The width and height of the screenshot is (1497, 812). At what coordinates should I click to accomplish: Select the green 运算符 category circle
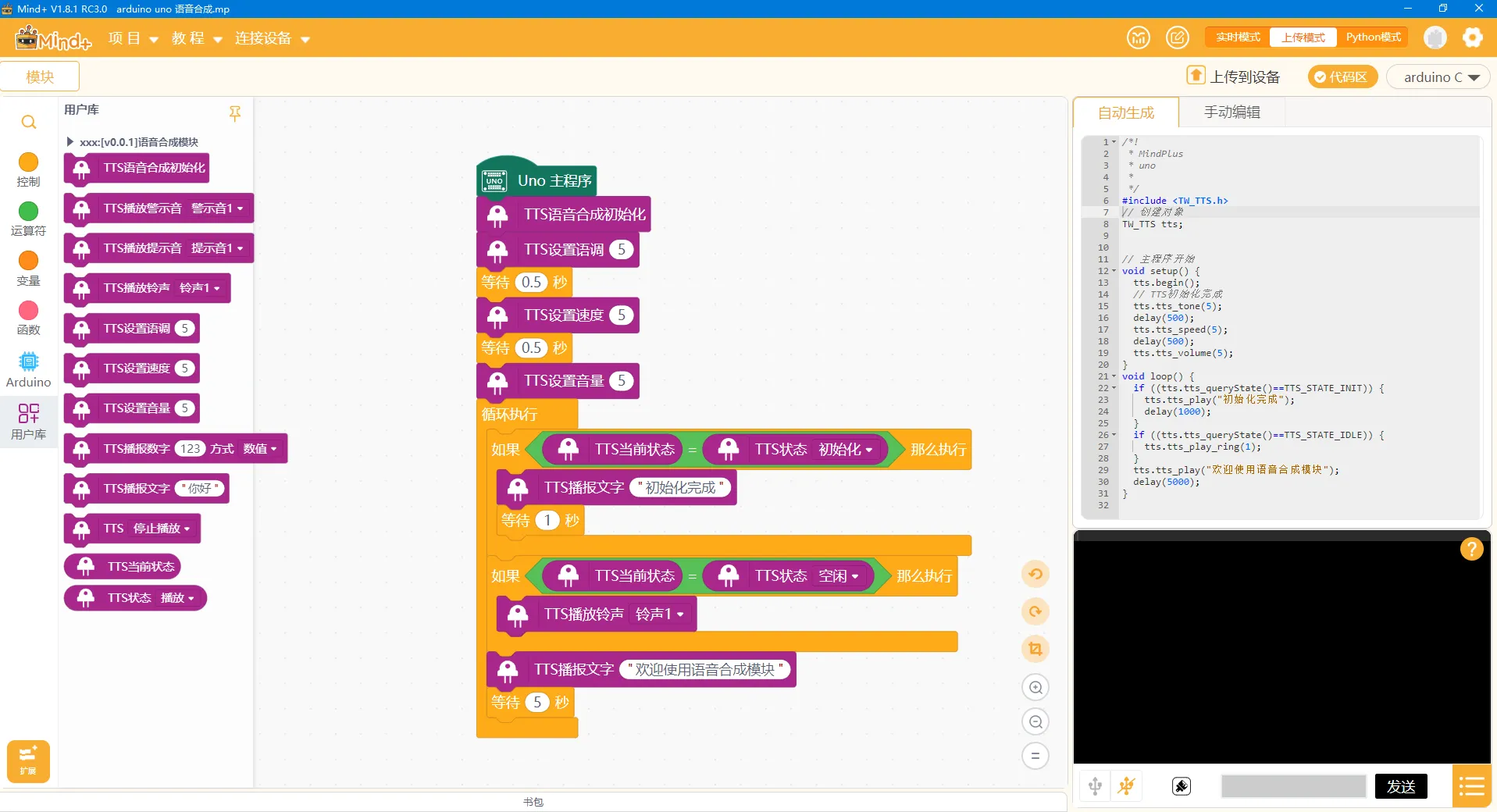[x=28, y=212]
